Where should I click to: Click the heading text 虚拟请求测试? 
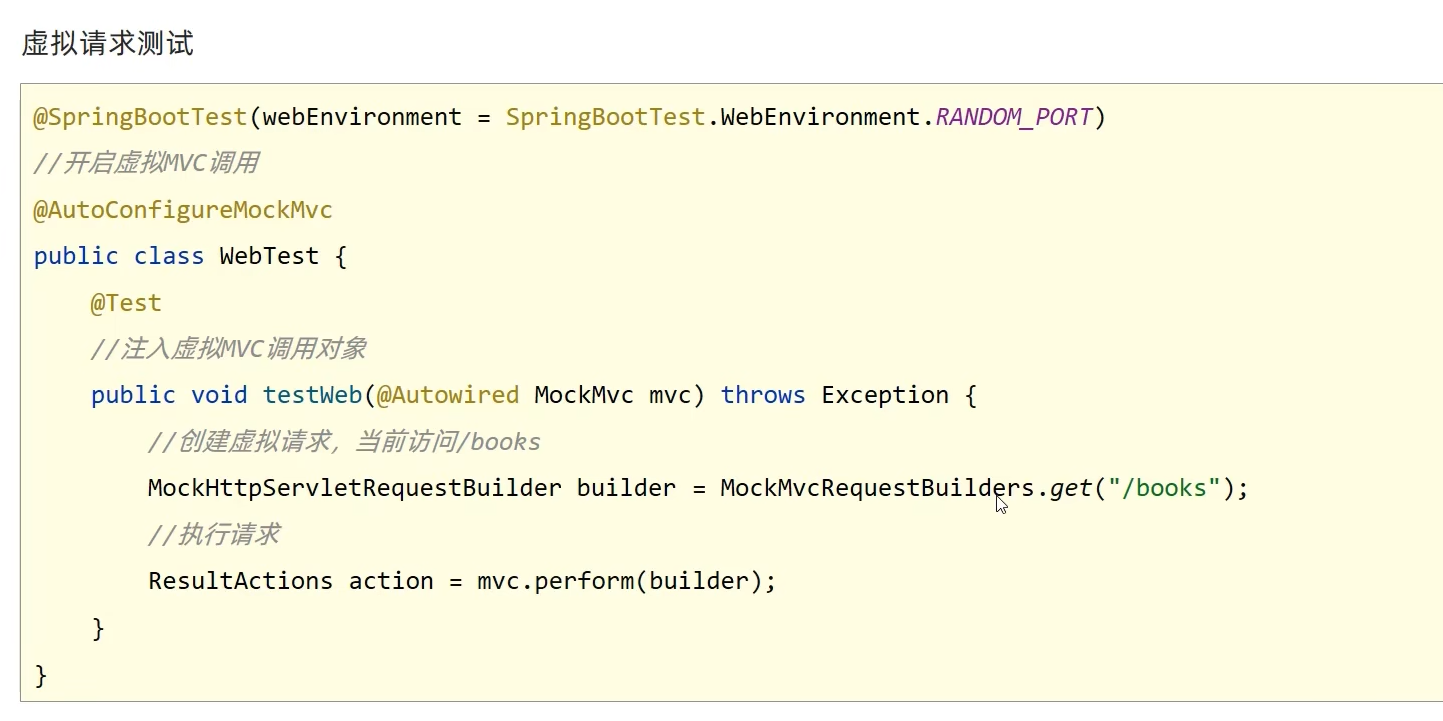point(107,44)
